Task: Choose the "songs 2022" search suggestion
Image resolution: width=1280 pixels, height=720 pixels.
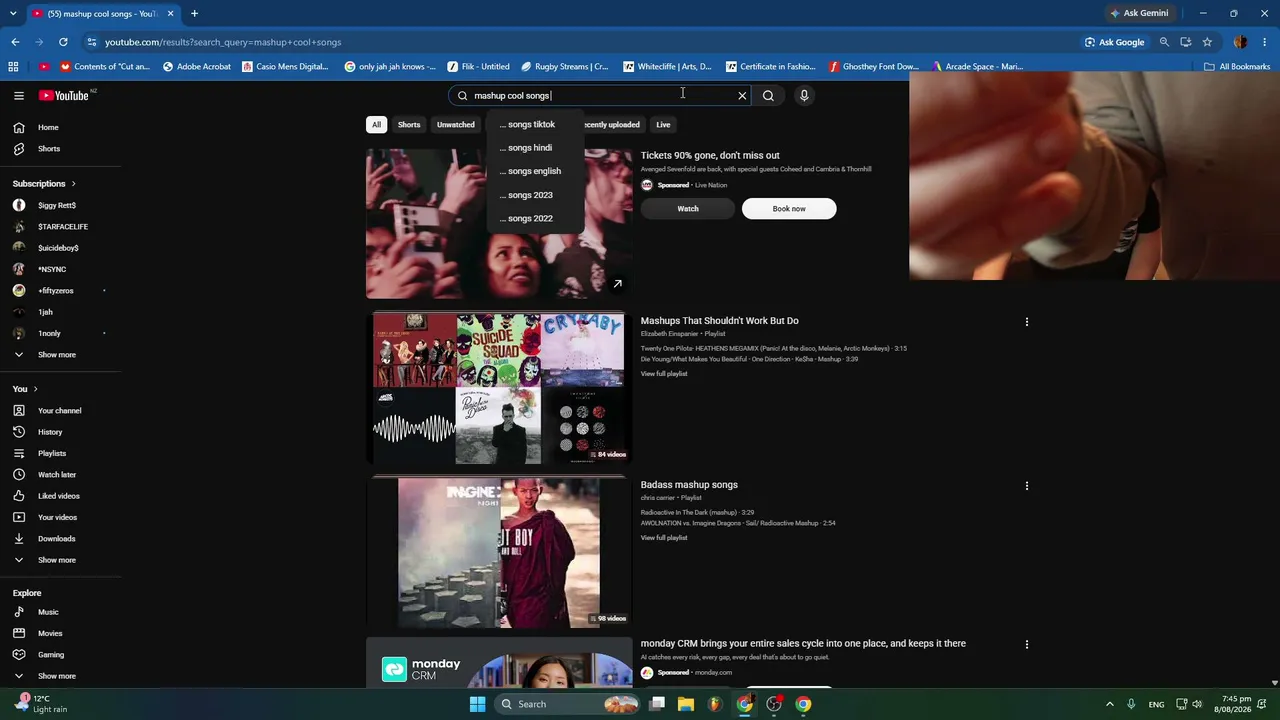Action: tap(535, 218)
